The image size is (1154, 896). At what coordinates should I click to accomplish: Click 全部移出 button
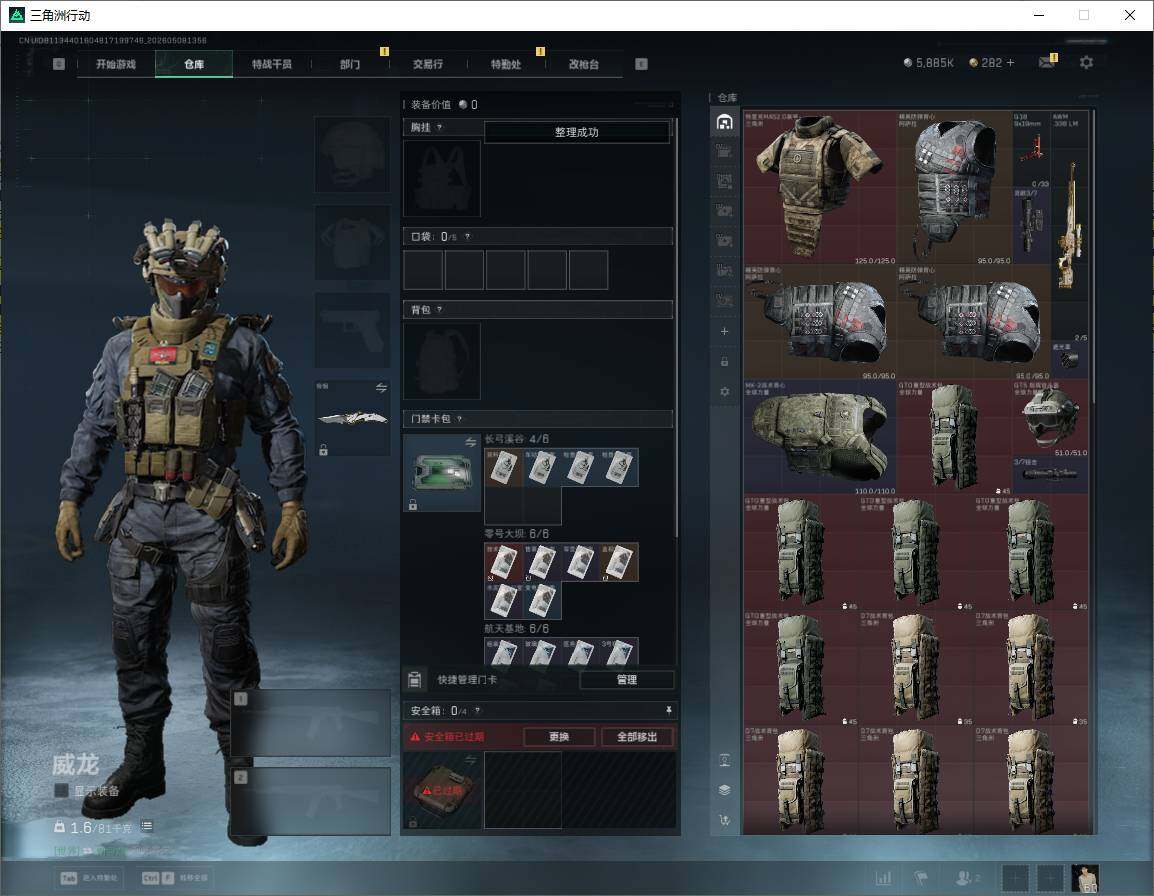coord(637,736)
